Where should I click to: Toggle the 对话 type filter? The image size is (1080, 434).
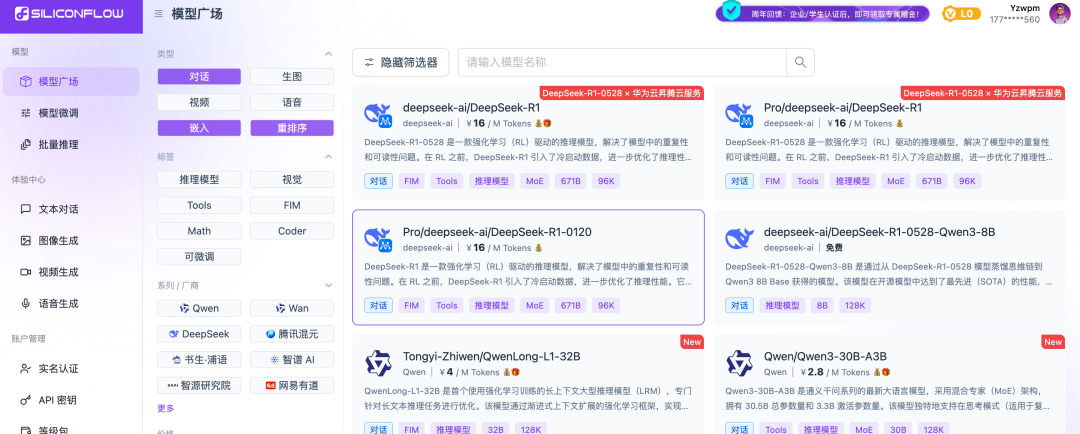click(199, 76)
